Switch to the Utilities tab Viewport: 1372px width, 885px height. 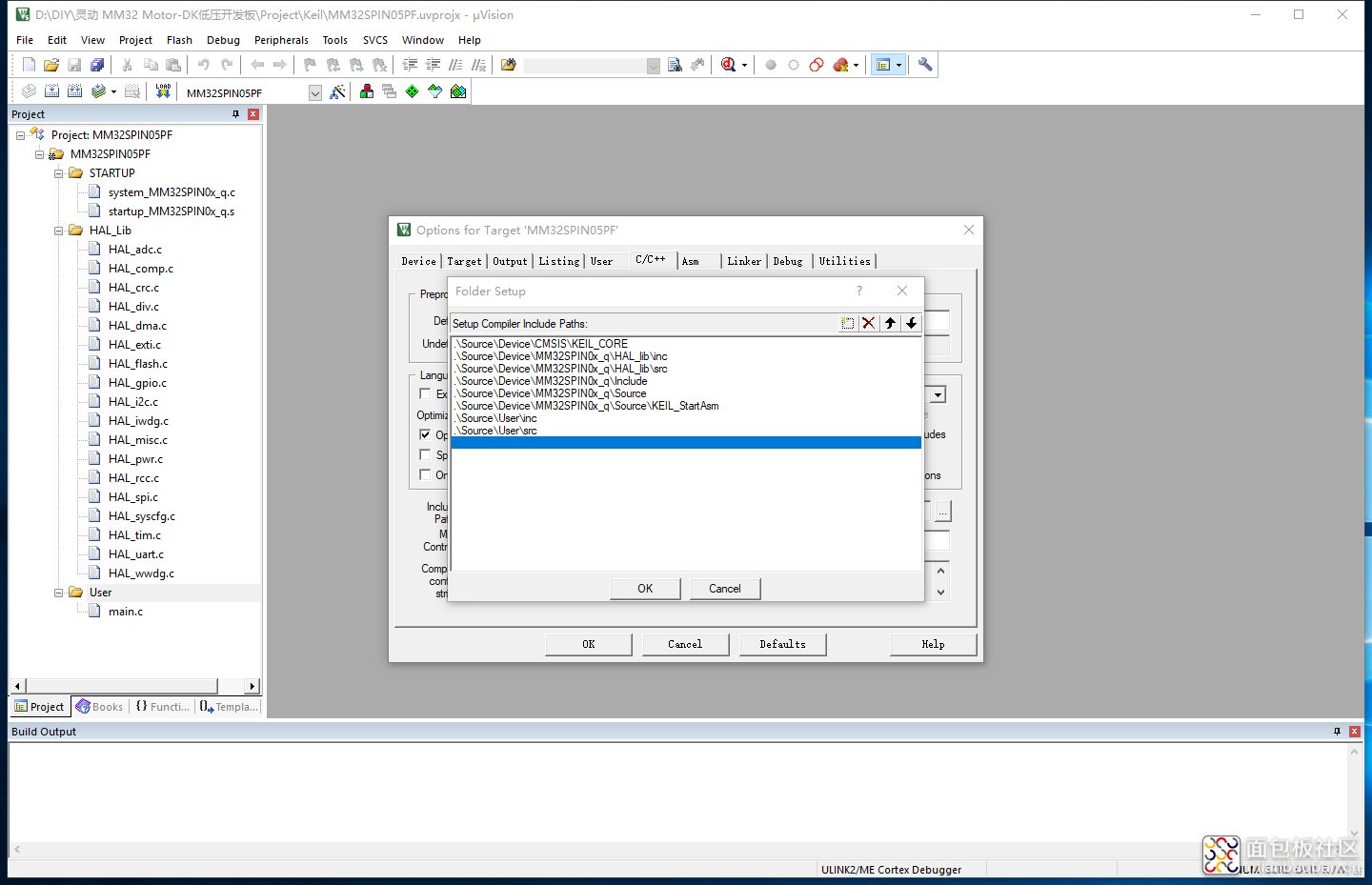(x=844, y=261)
